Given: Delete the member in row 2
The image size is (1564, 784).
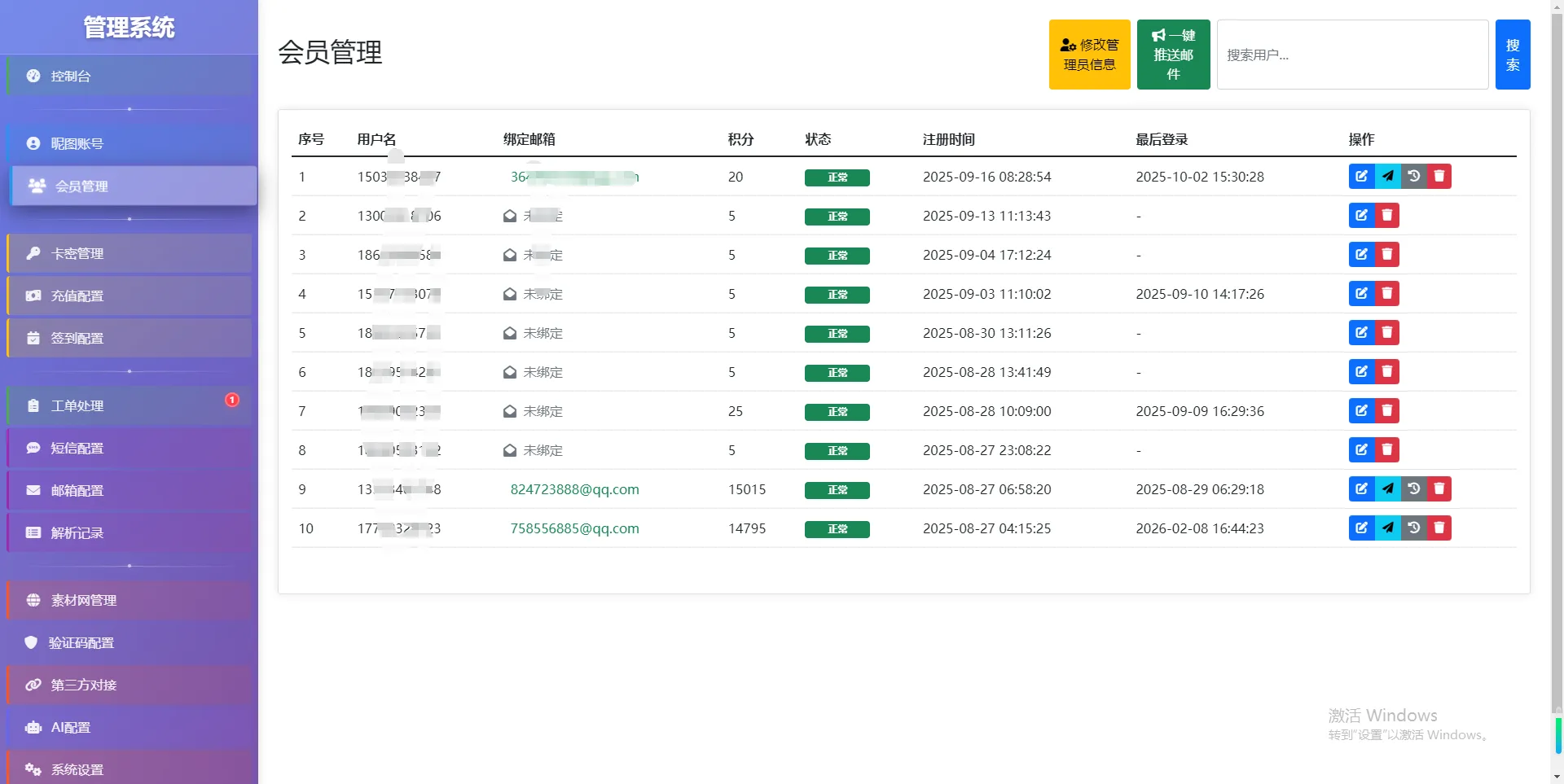Looking at the screenshot, I should pos(1386,216).
